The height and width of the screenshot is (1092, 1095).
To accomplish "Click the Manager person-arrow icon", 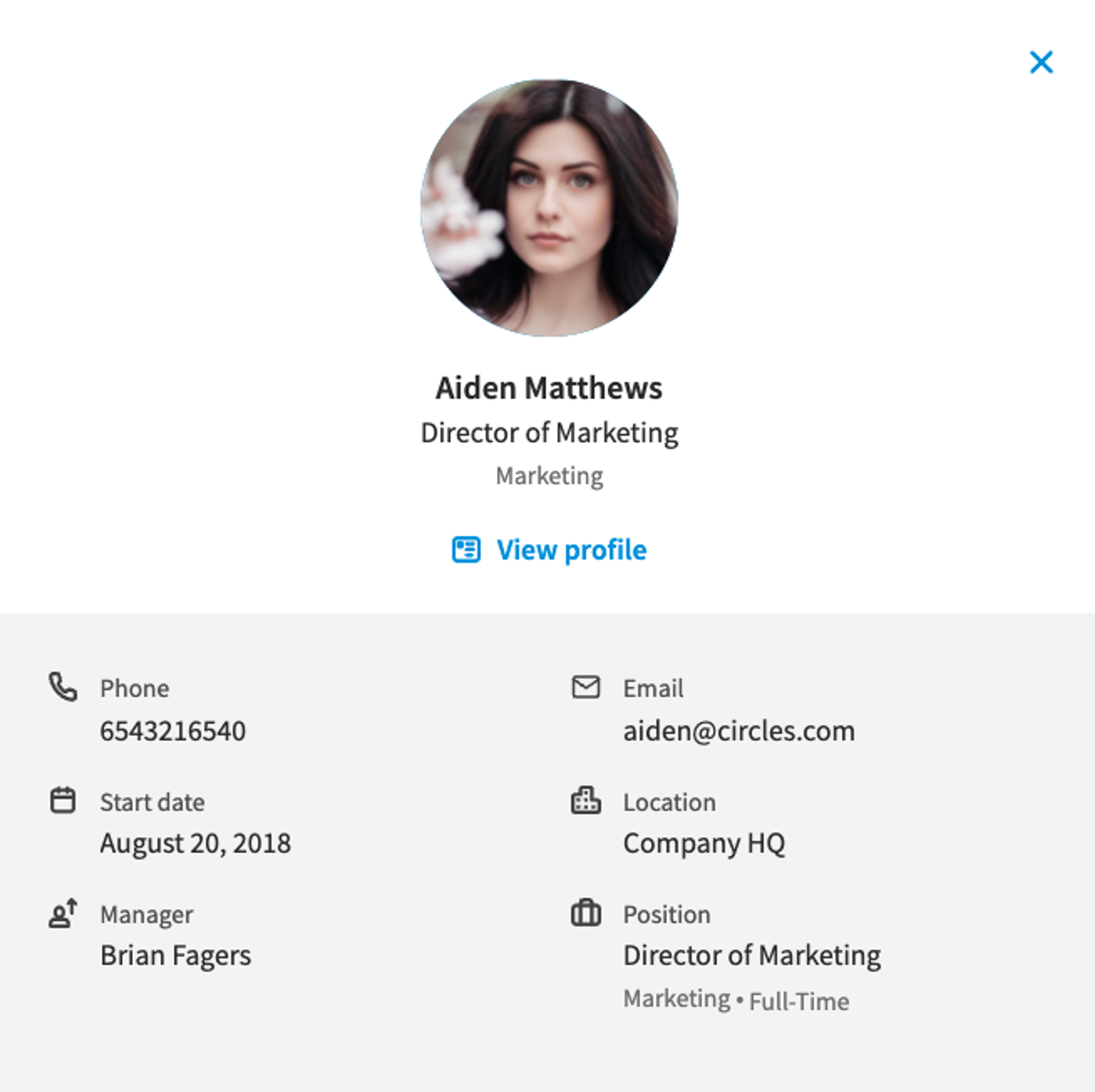I will coord(63,913).
